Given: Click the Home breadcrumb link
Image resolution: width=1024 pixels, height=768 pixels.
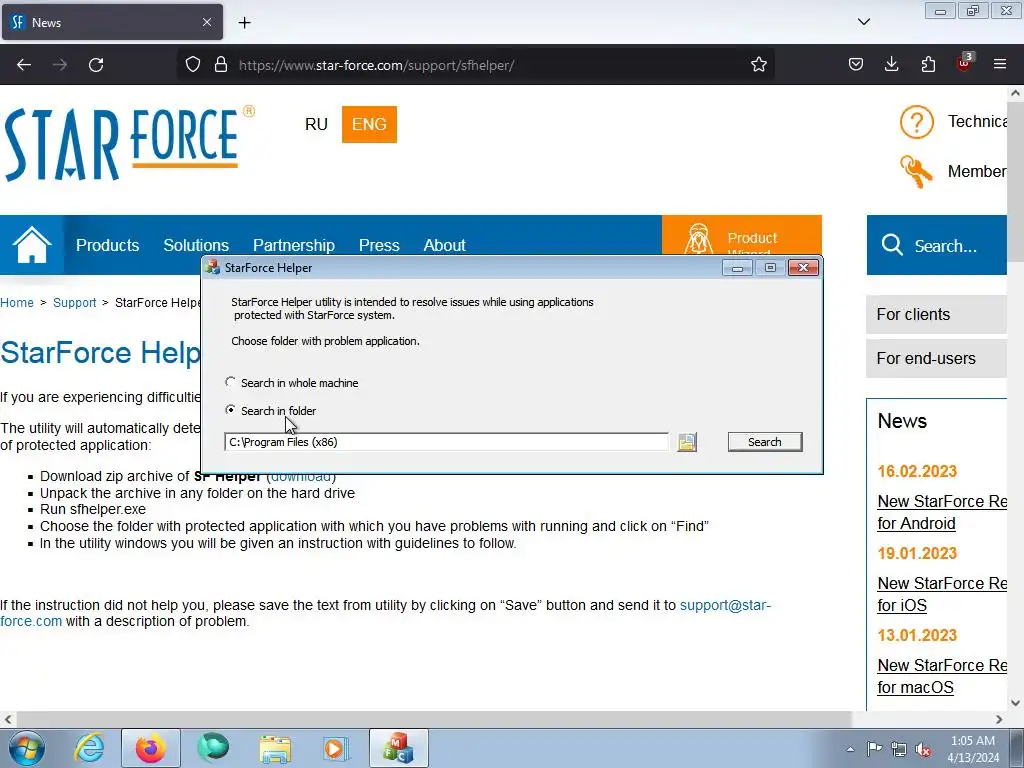Looking at the screenshot, I should (x=17, y=302).
